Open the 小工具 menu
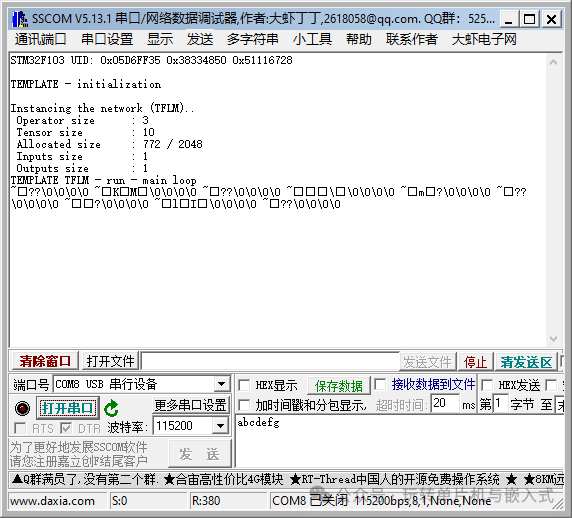This screenshot has height=518, width=572. 312,39
